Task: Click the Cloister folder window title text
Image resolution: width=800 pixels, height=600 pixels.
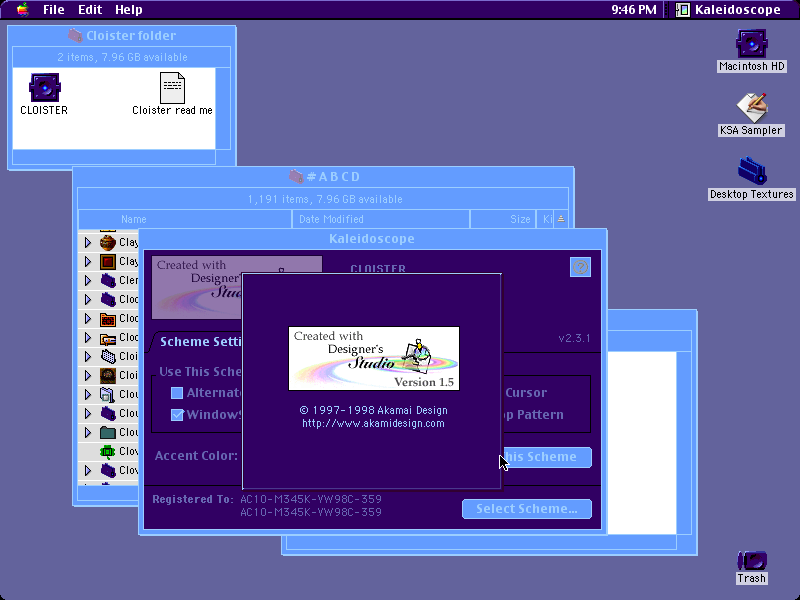Action: pyautogui.click(x=131, y=35)
